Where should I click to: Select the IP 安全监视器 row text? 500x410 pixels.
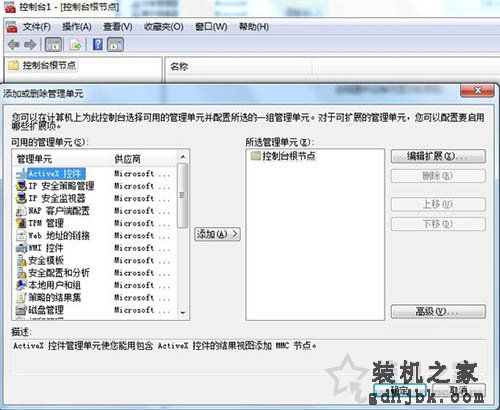[57, 198]
